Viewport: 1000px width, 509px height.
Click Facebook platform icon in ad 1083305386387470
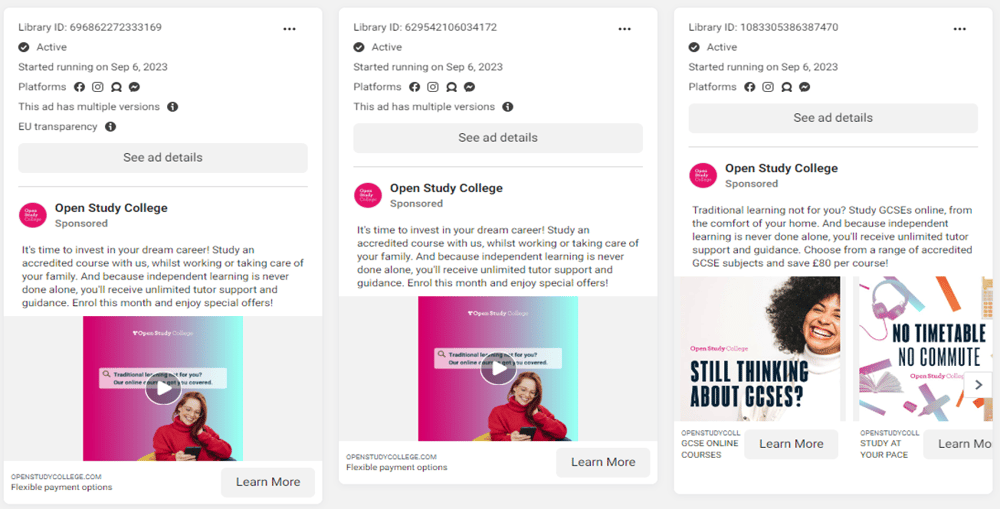pos(749,87)
